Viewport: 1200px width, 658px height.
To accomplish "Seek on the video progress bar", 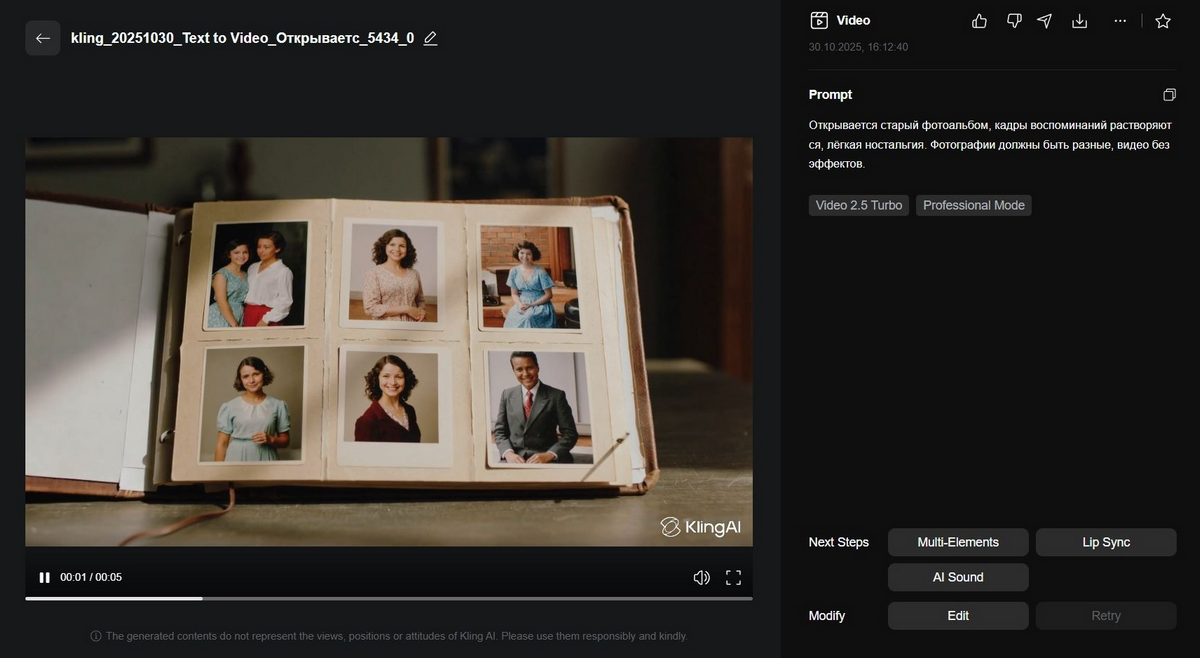I will (389, 598).
